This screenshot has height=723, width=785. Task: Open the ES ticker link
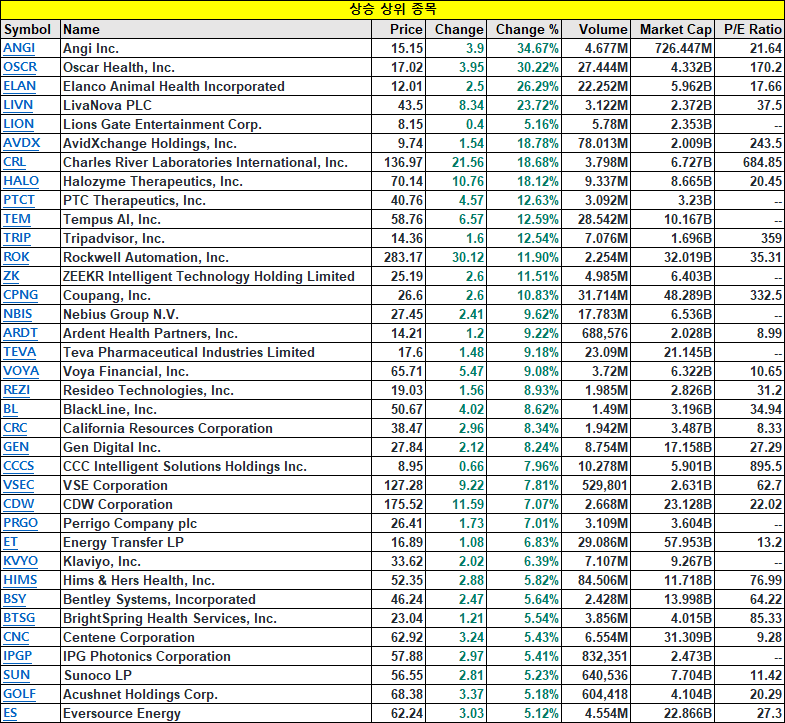point(10,714)
